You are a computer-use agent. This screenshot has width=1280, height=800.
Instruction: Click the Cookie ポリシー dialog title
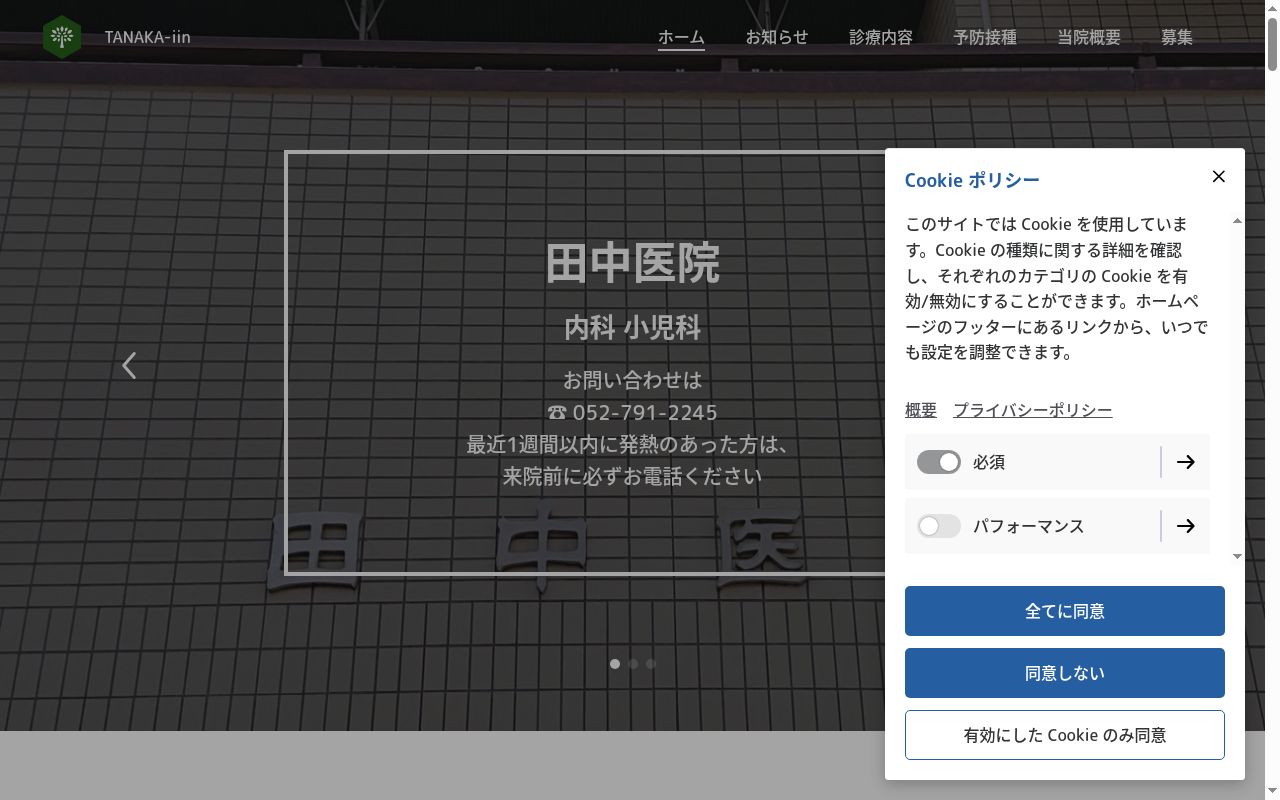(x=972, y=180)
